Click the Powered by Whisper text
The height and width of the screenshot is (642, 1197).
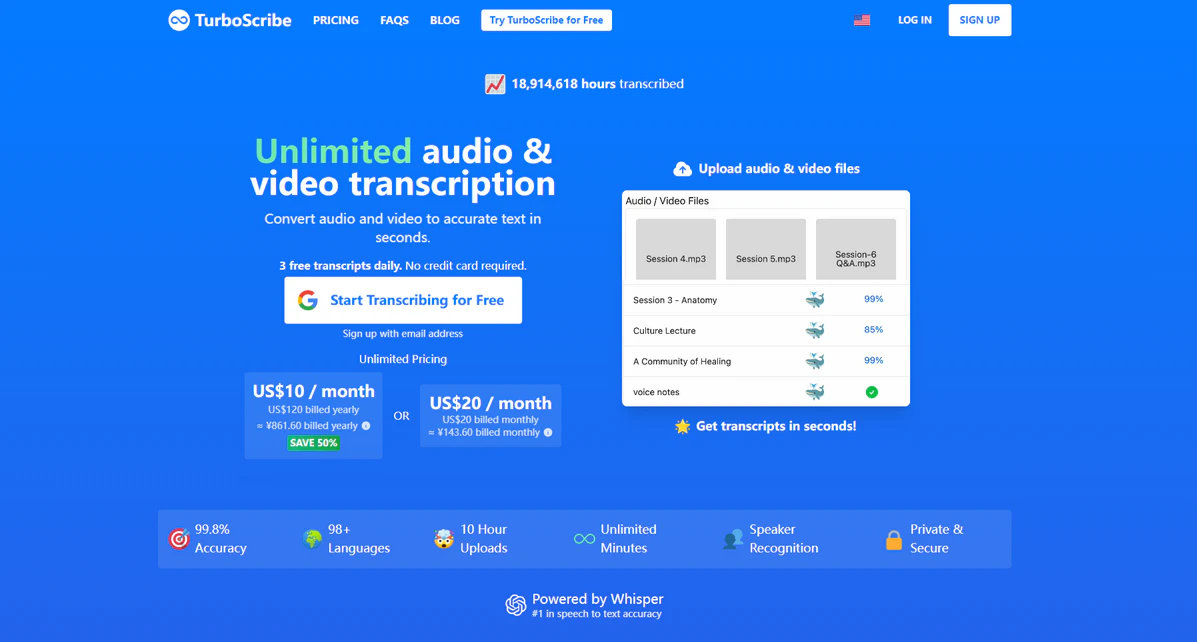[x=598, y=599]
